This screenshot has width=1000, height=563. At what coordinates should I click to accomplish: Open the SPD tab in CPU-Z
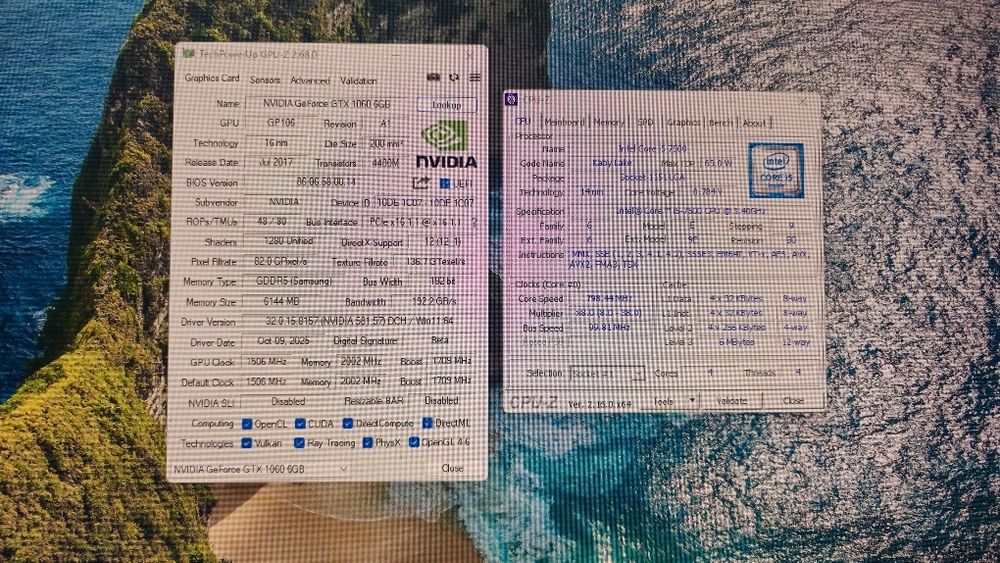pos(645,122)
